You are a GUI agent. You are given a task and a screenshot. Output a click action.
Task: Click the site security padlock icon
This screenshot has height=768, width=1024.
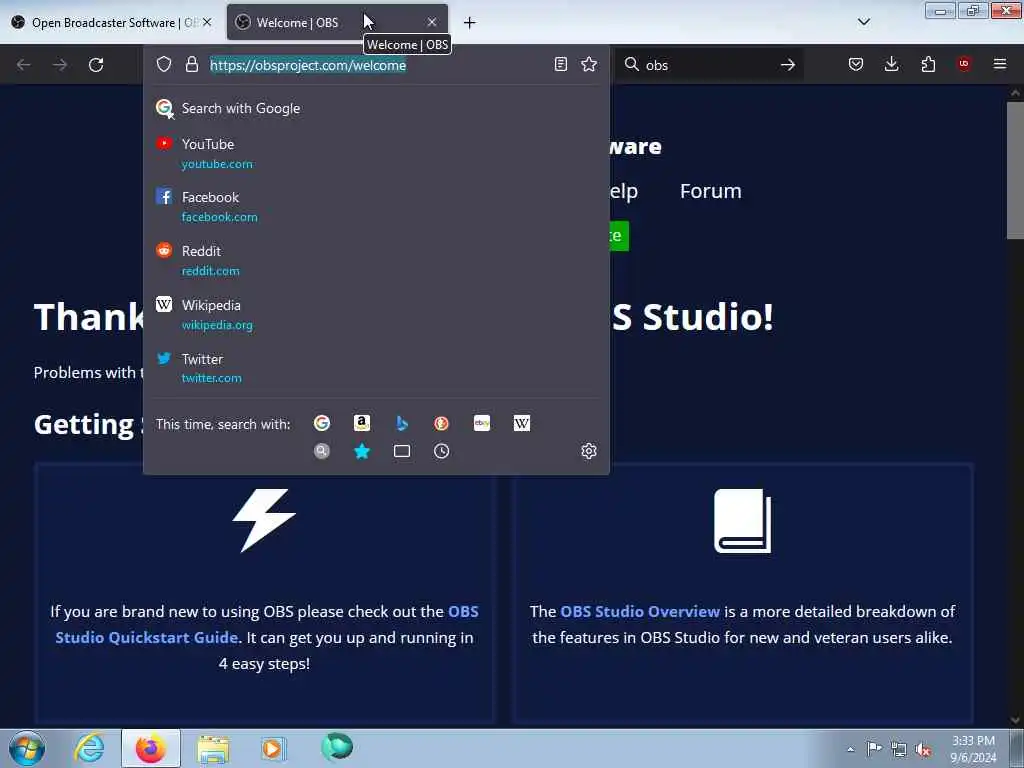191,64
